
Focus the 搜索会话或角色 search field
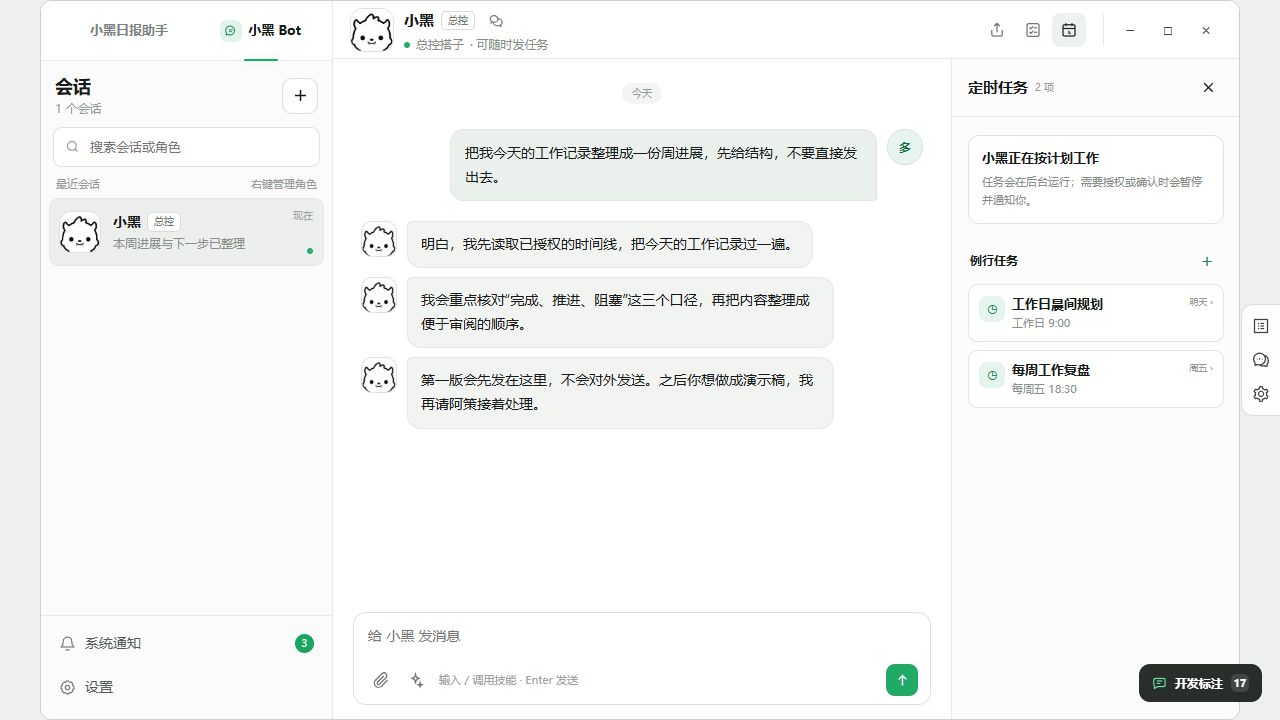[x=186, y=146]
